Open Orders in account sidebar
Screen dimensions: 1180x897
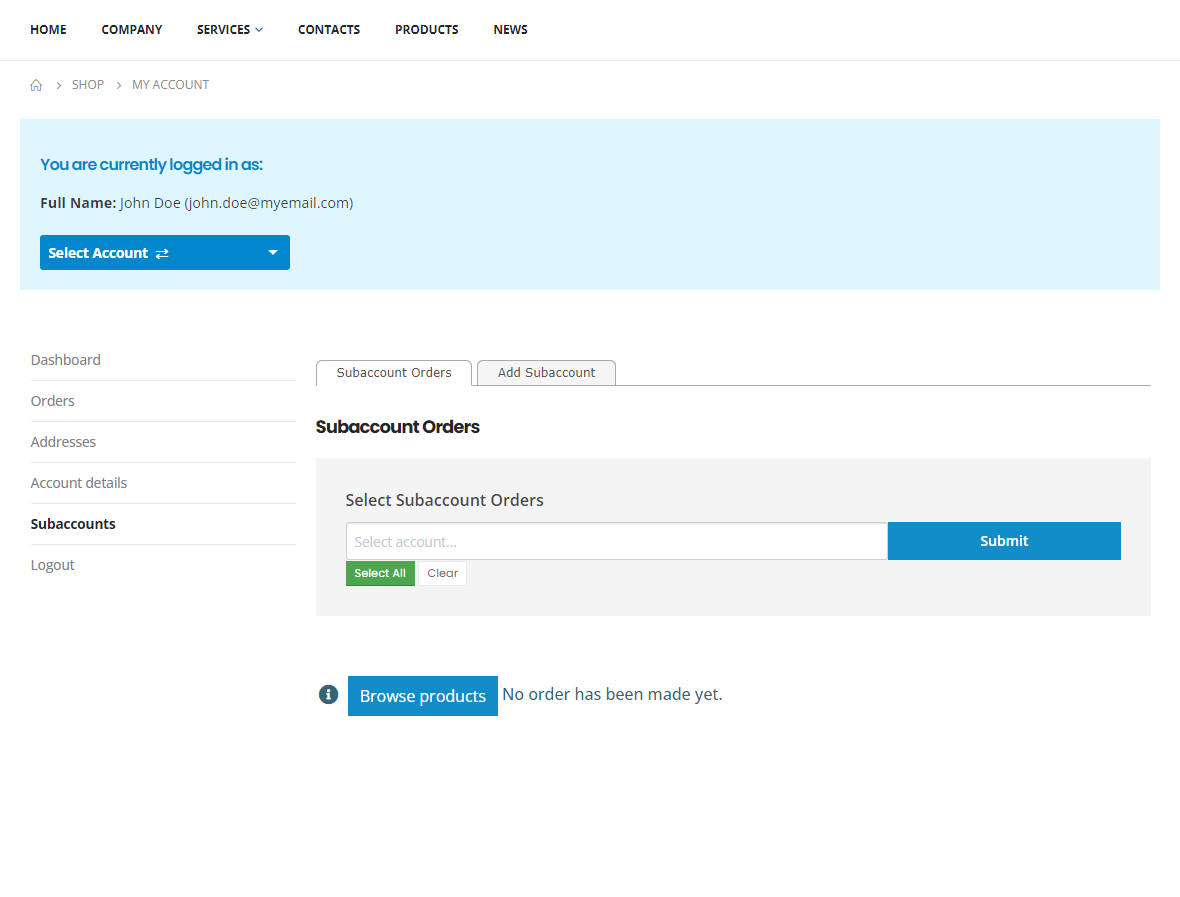click(x=53, y=401)
